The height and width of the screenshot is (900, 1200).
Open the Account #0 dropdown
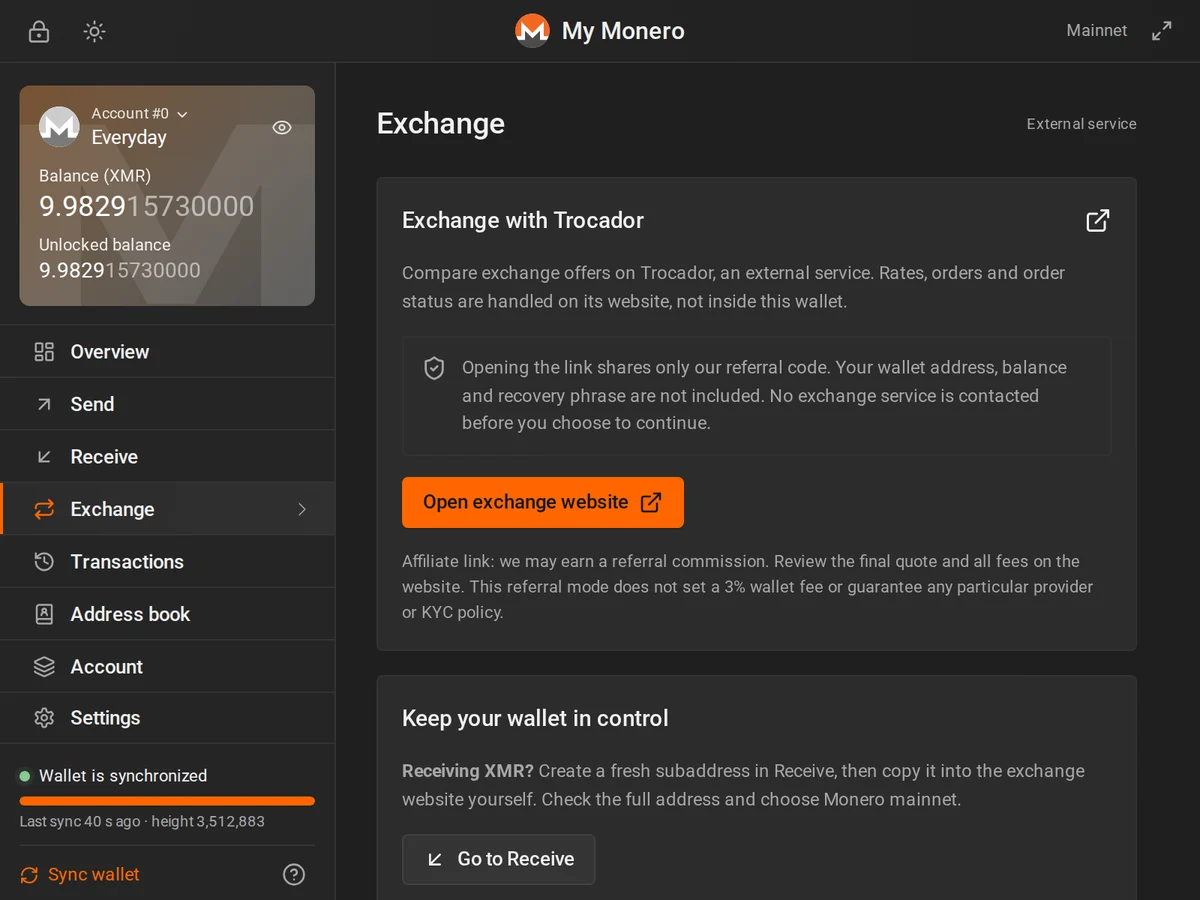pos(140,114)
